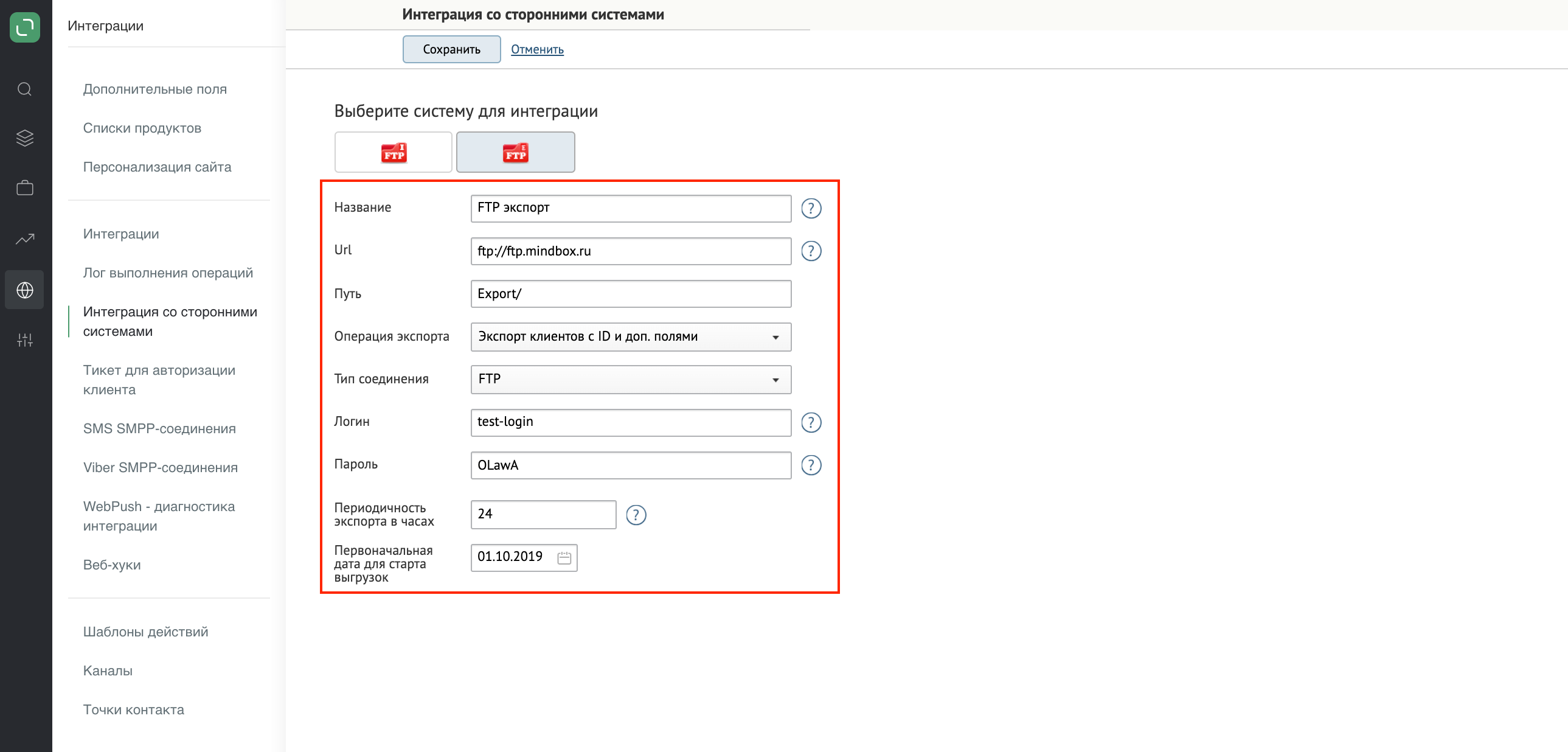Image resolution: width=1568 pixels, height=752 pixels.
Task: Open the trending chart icon in the left rail
Action: coord(25,239)
